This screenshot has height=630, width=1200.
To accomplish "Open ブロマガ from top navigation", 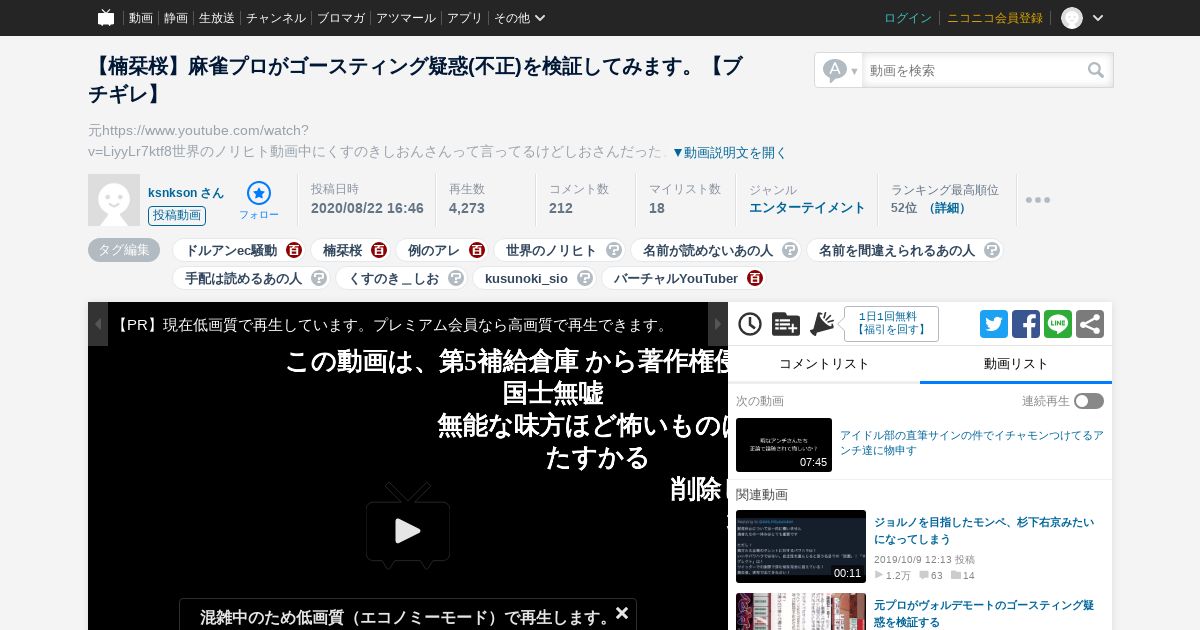I will [341, 18].
